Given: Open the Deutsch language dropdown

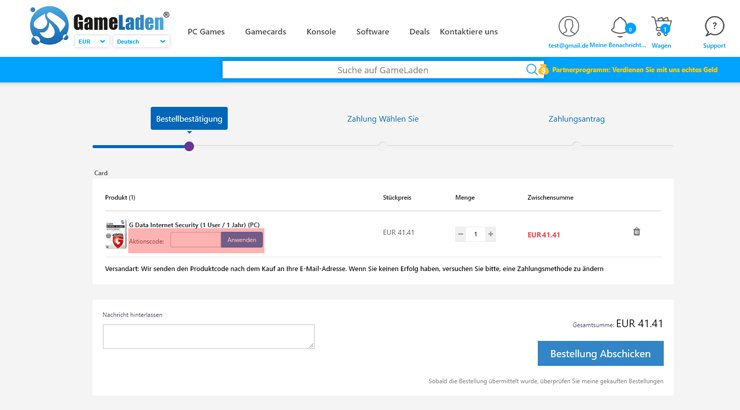Looking at the screenshot, I should click(x=141, y=42).
